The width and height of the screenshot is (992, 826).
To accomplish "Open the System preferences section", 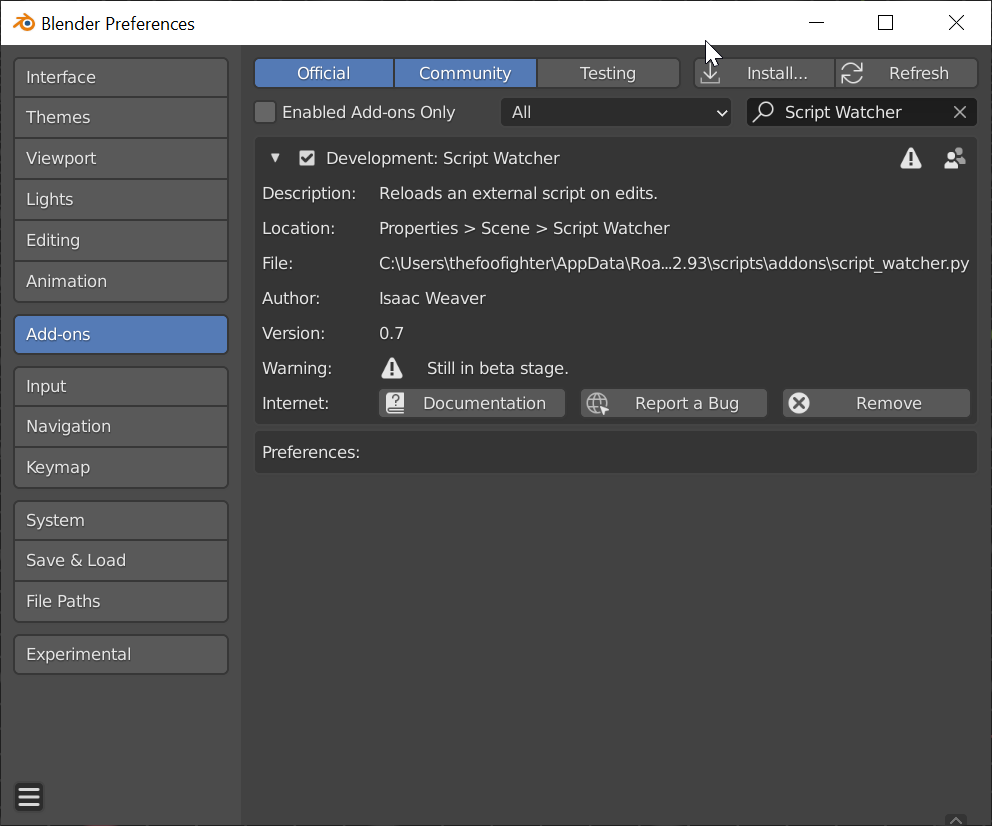I will click(x=121, y=521).
